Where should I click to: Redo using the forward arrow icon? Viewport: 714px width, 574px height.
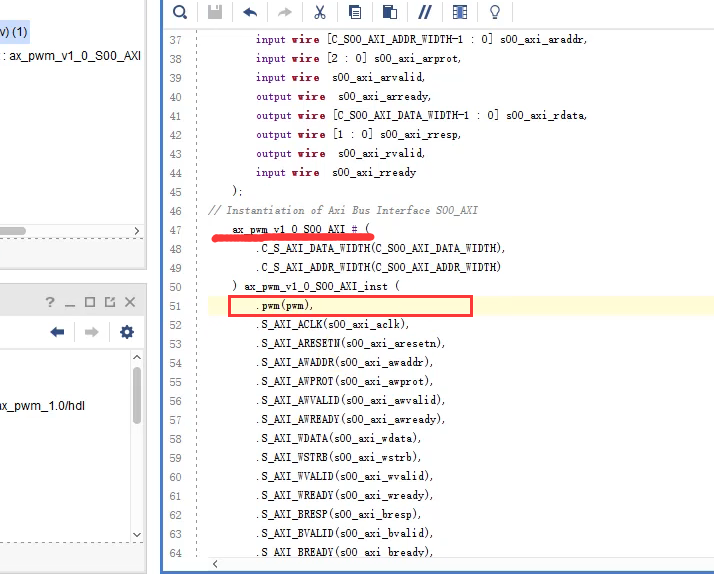pyautogui.click(x=285, y=12)
